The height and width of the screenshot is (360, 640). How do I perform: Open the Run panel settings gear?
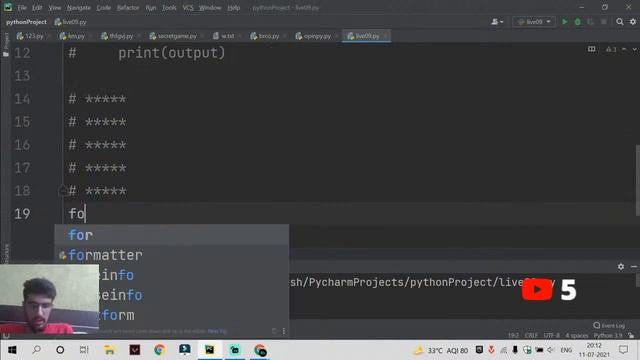point(621,267)
